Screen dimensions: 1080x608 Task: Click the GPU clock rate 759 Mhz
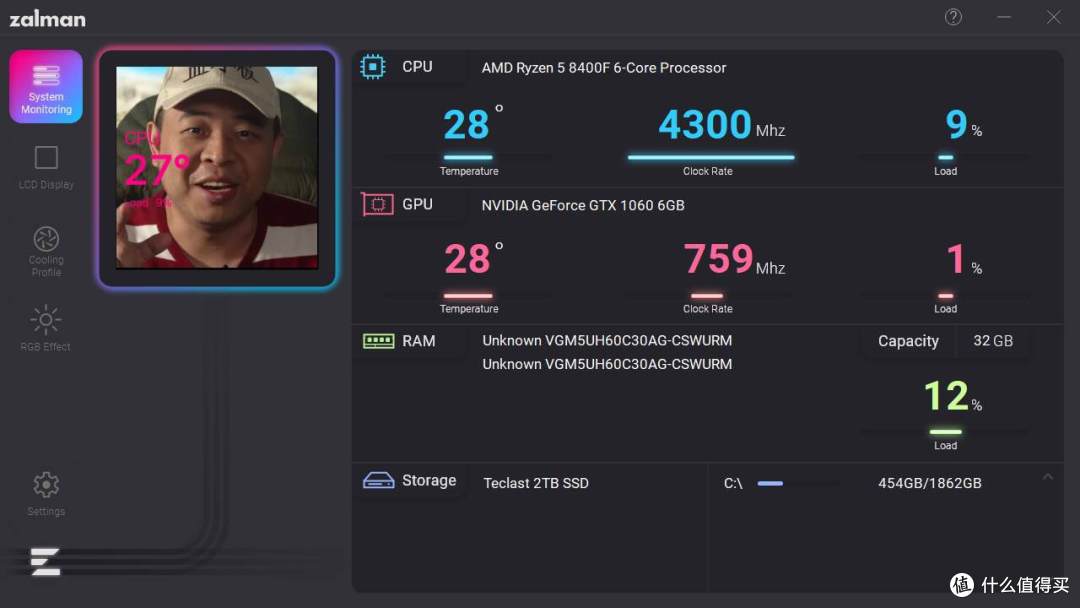pyautogui.click(x=734, y=260)
